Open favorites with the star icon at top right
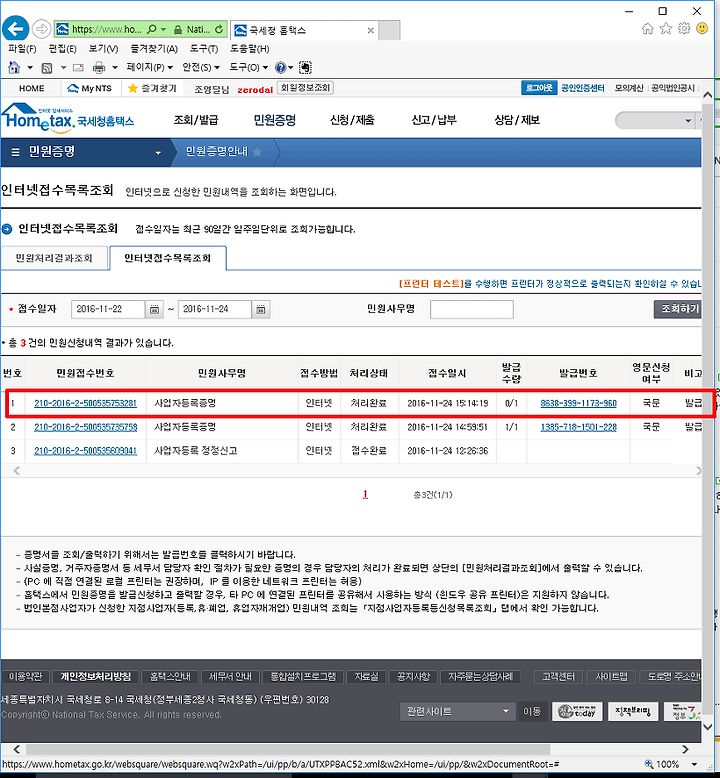Screen dimensions: 720x778 [666, 28]
